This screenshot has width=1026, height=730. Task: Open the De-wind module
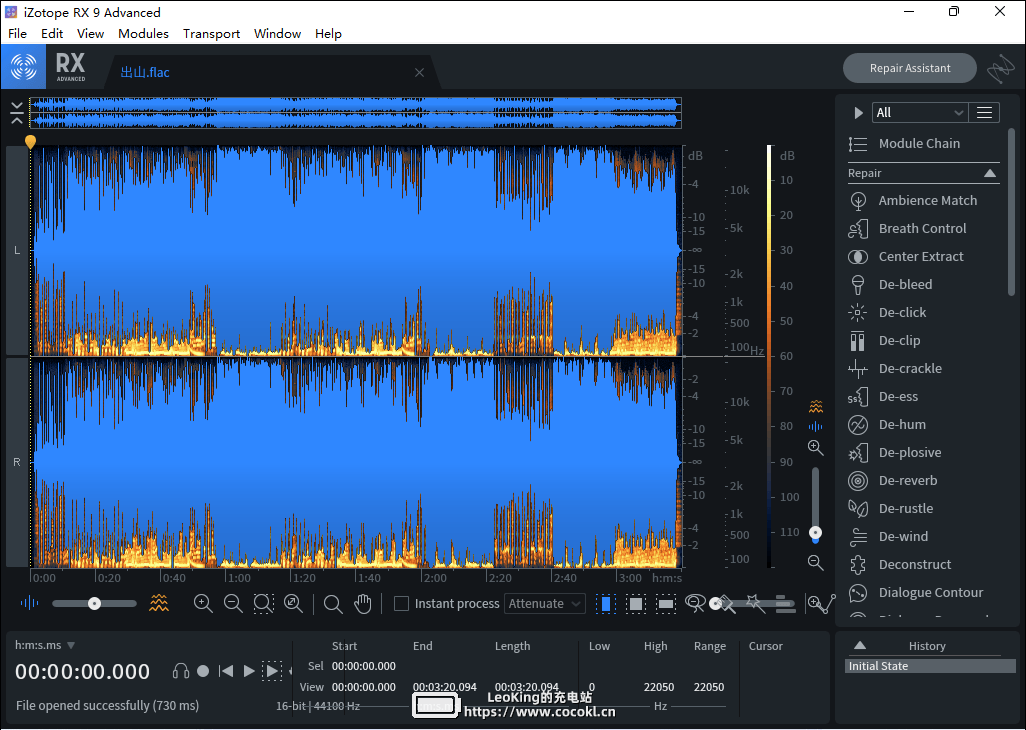tap(889, 537)
